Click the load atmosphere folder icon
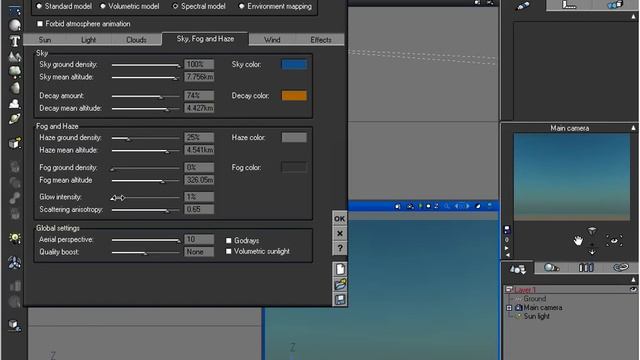 [340, 284]
